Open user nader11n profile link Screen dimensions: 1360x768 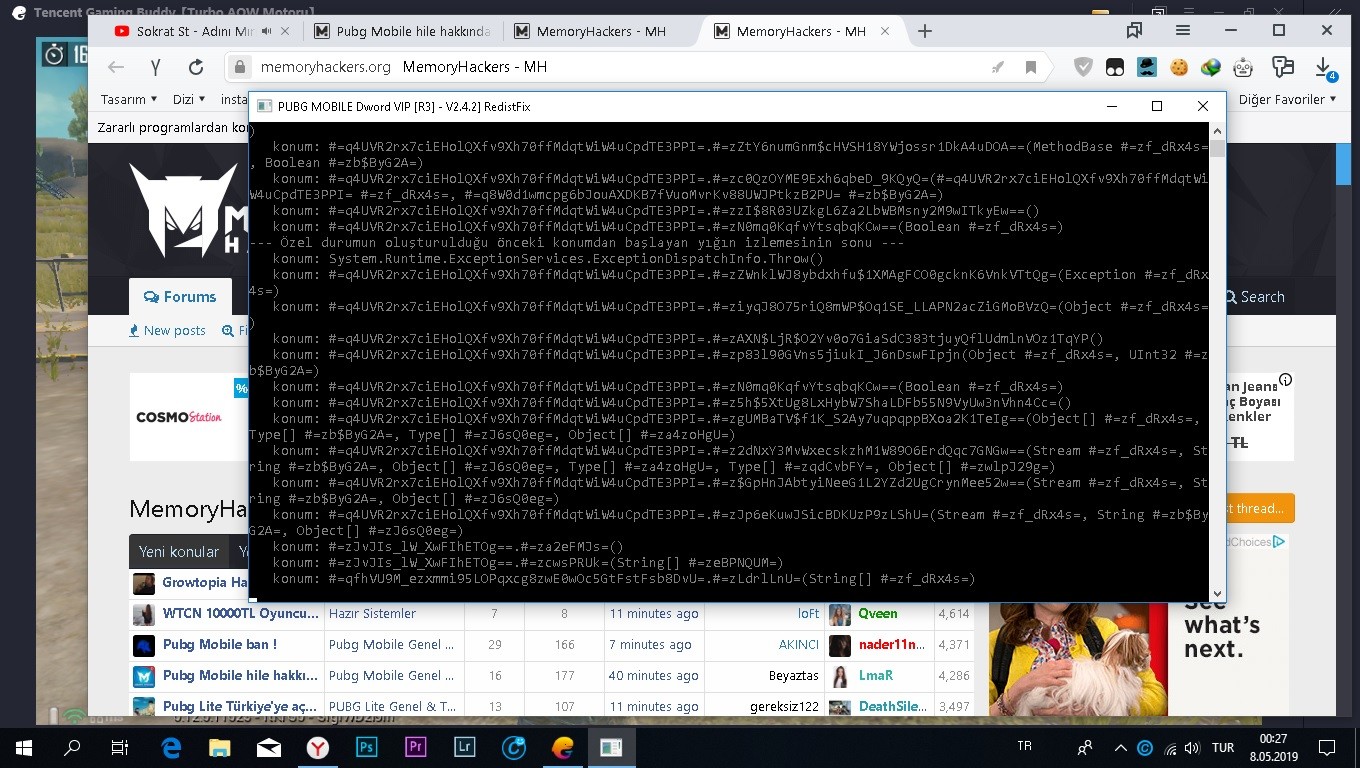tap(892, 644)
